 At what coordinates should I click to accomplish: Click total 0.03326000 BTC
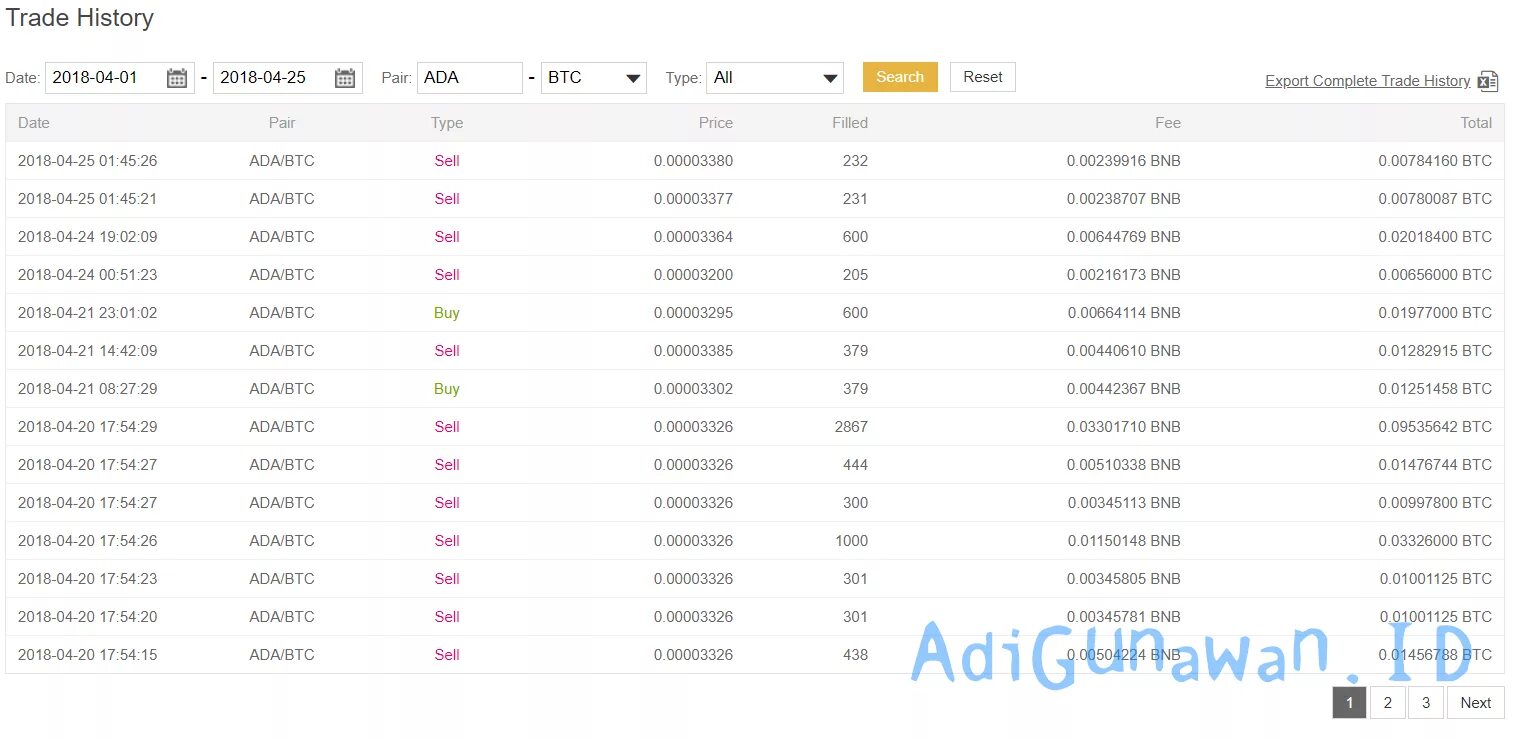[x=1435, y=541]
